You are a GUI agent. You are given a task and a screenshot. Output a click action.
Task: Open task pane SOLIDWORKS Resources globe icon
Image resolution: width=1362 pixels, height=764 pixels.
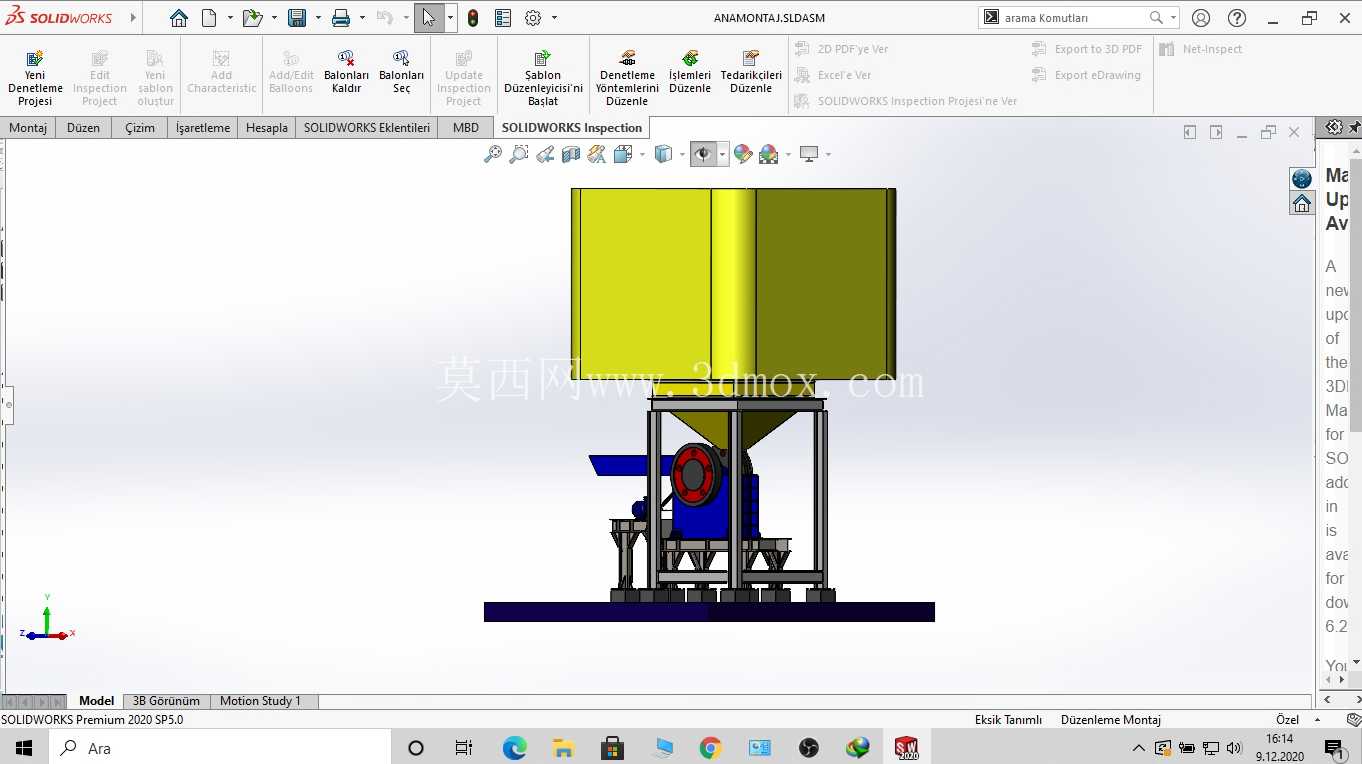point(1302,178)
